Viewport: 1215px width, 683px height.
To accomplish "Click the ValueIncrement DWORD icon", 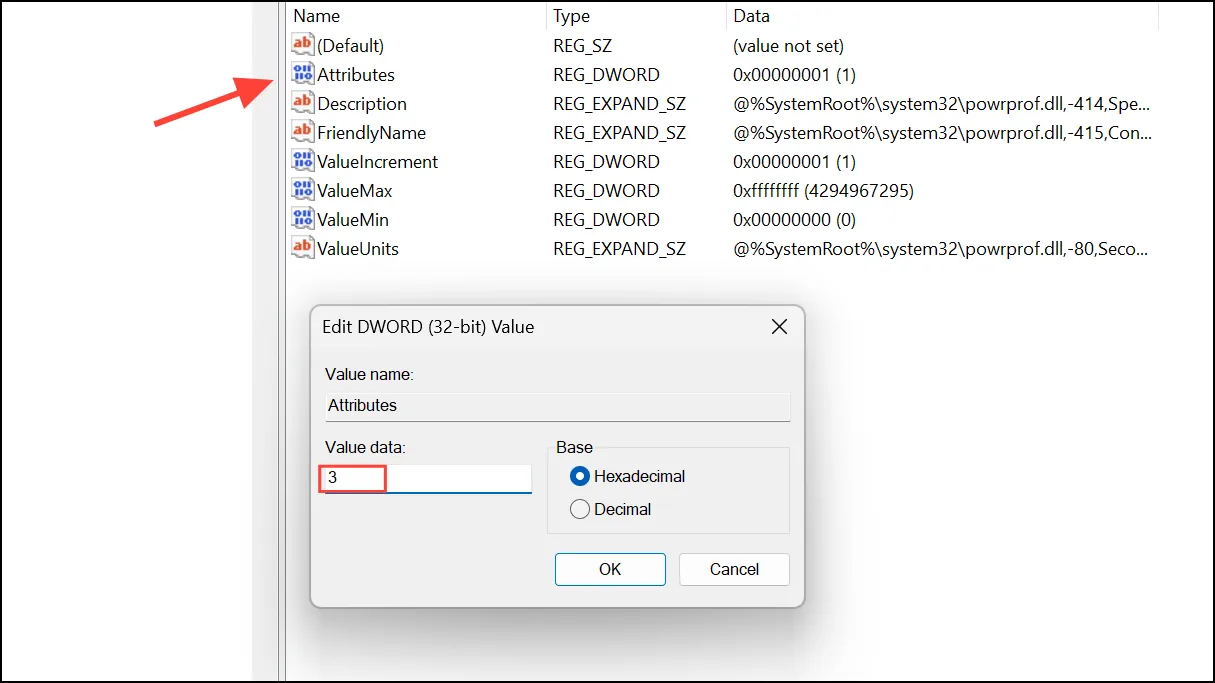I will (x=302, y=161).
